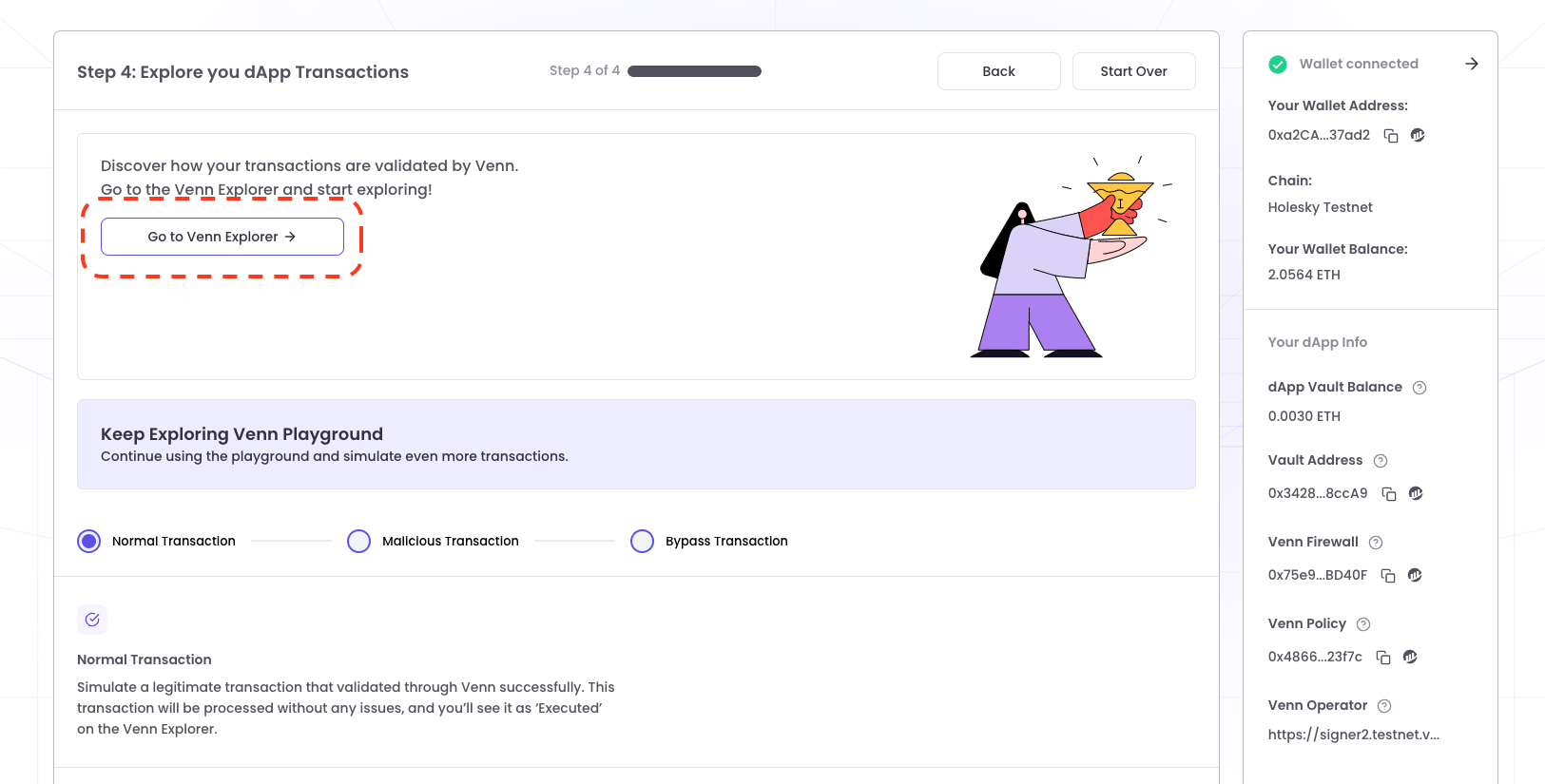Click the Go to Venn Explorer button
The image size is (1545, 784).
pyautogui.click(x=222, y=237)
